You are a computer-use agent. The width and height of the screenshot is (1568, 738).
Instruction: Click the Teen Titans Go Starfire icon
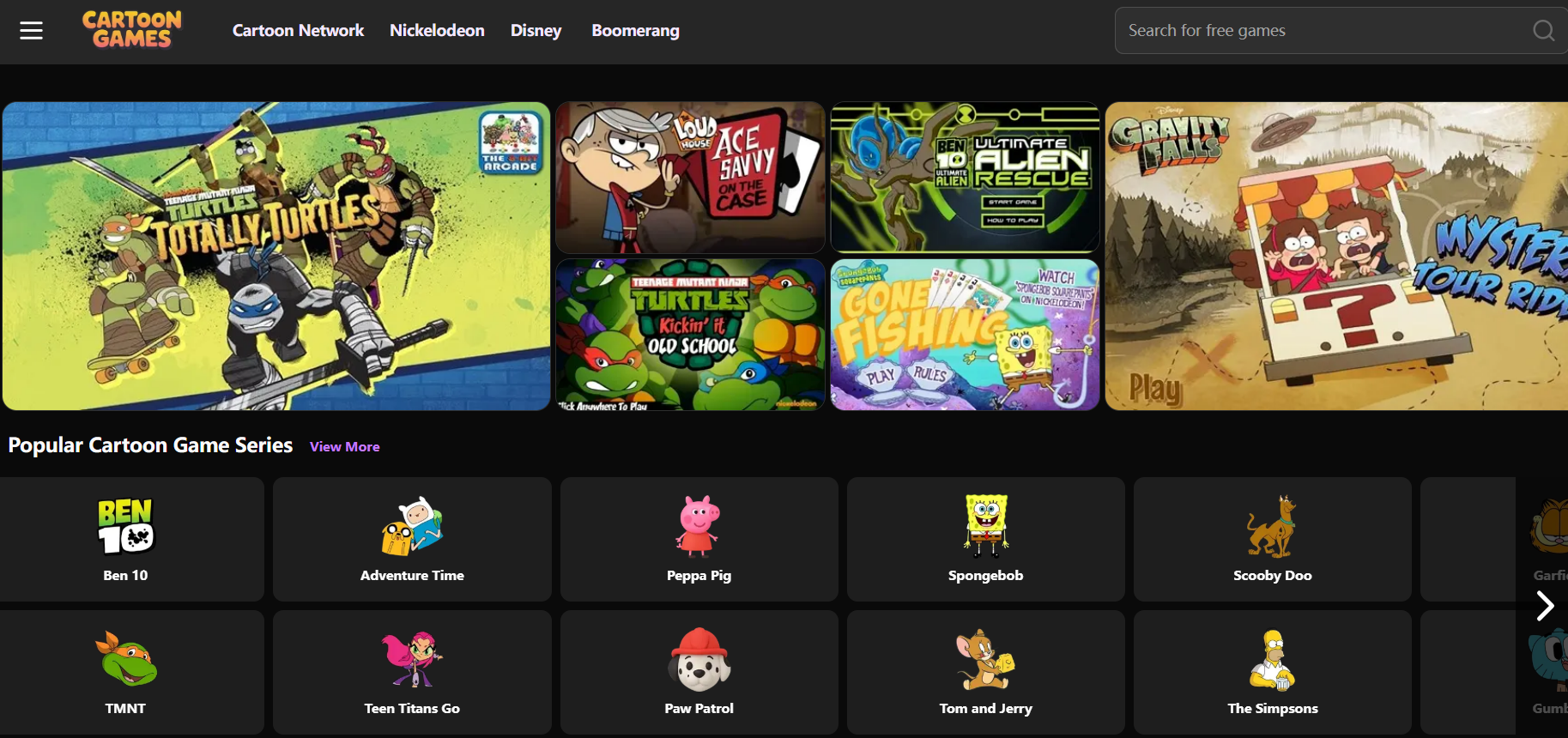coord(412,659)
